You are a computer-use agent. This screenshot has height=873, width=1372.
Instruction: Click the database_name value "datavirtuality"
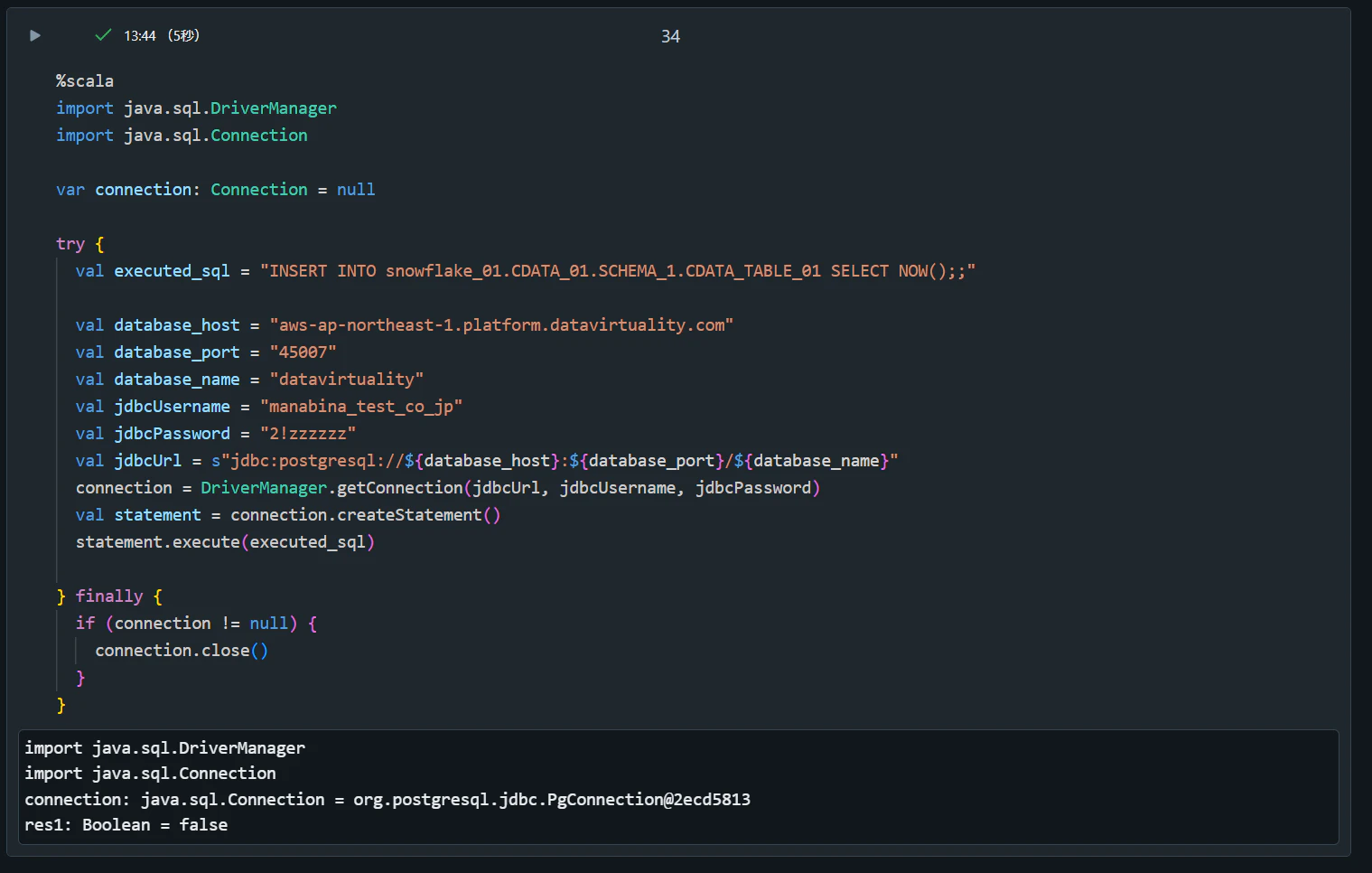pos(346,380)
